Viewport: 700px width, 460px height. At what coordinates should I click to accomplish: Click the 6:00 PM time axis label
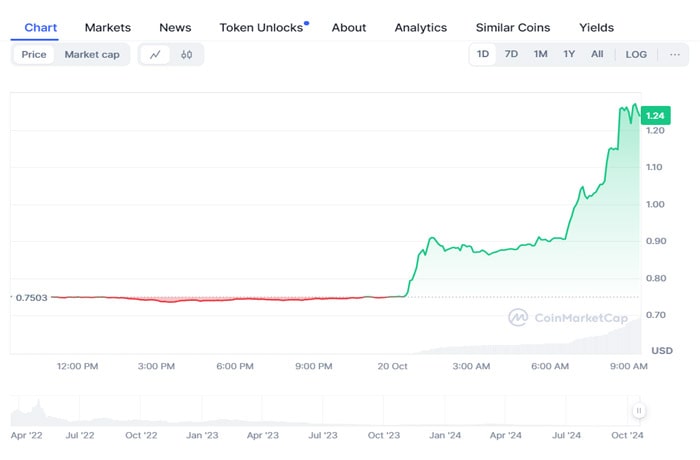[x=235, y=366]
